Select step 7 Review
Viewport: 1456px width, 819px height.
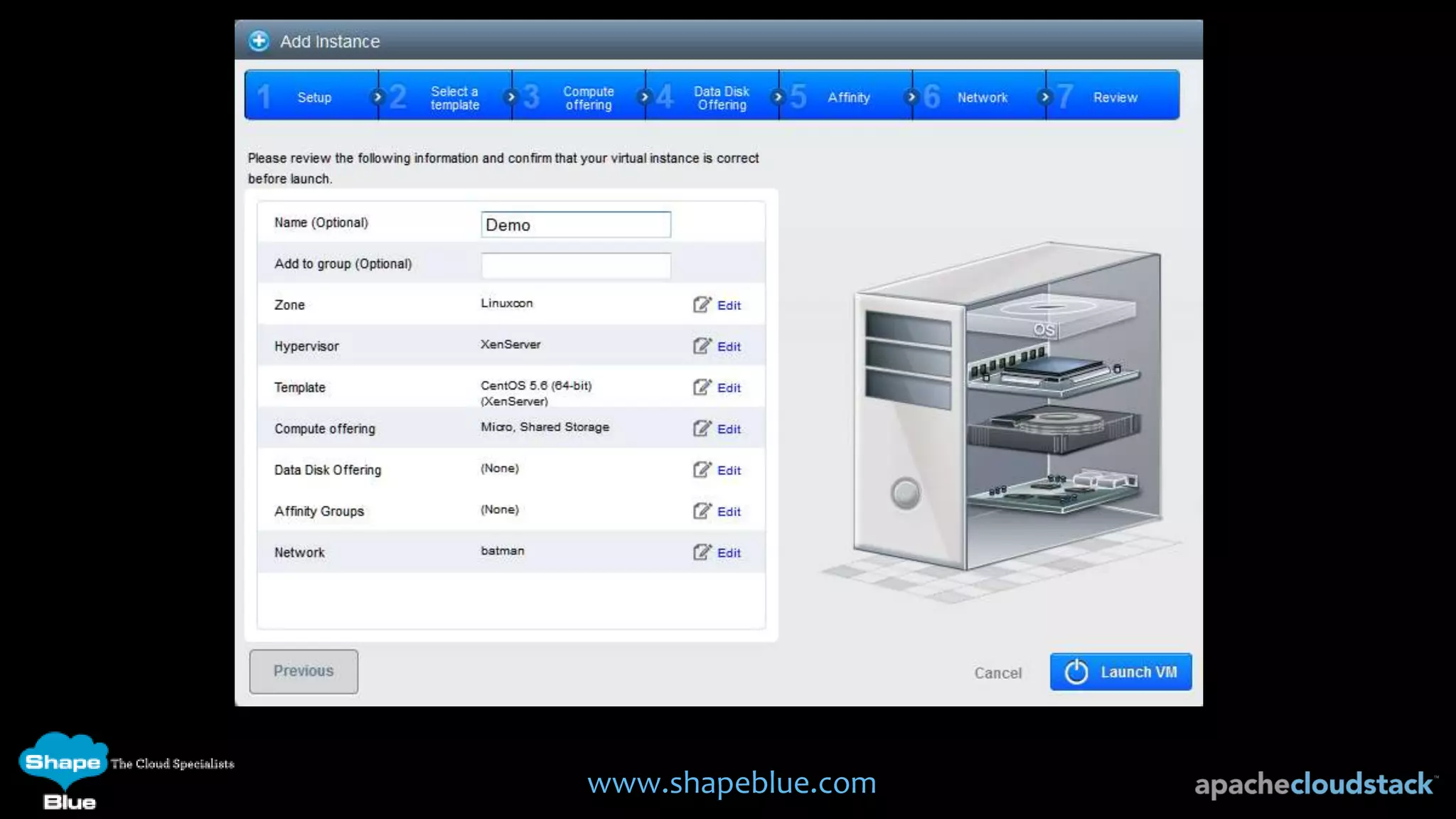coord(1113,95)
